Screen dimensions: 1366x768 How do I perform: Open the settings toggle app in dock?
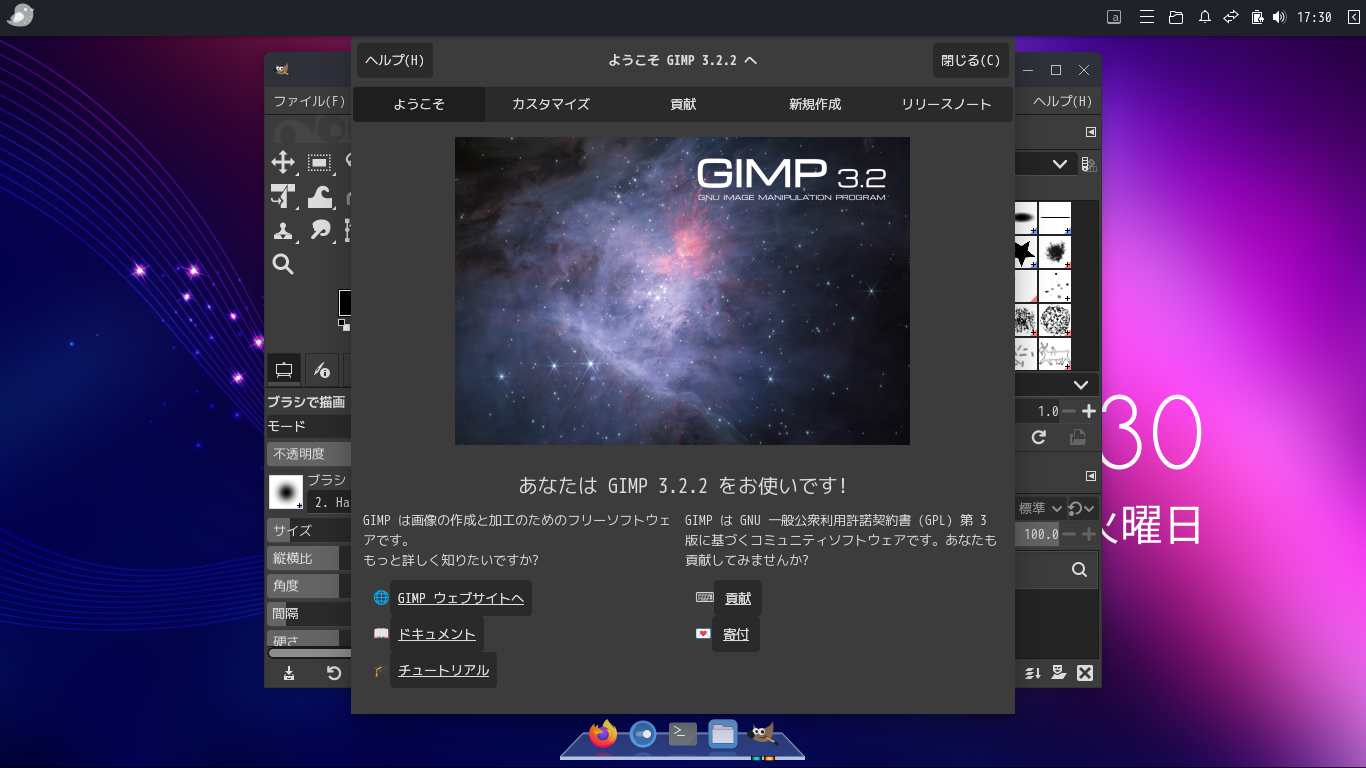pyautogui.click(x=643, y=735)
